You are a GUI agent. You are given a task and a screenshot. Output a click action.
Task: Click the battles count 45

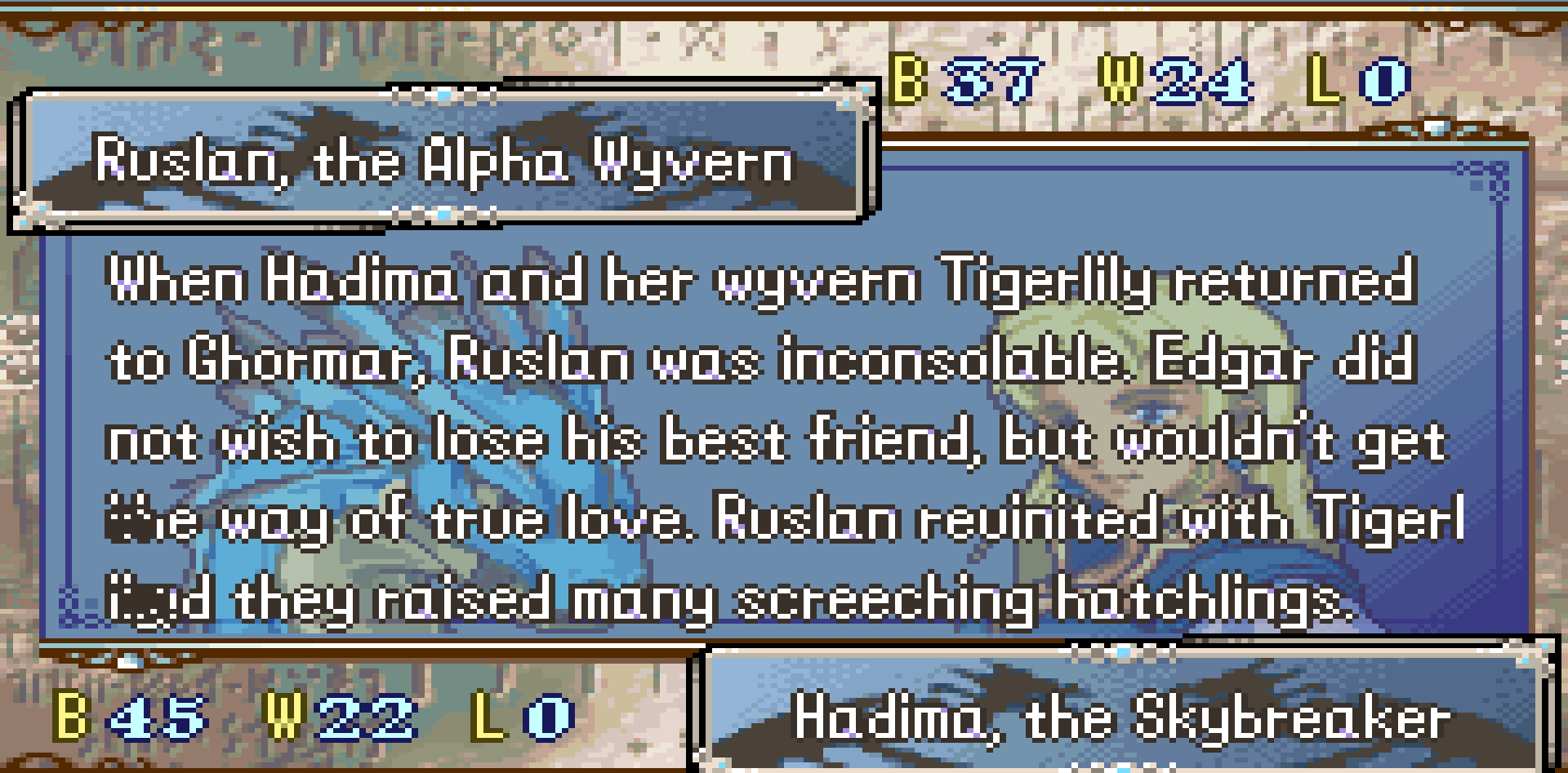(x=156, y=717)
